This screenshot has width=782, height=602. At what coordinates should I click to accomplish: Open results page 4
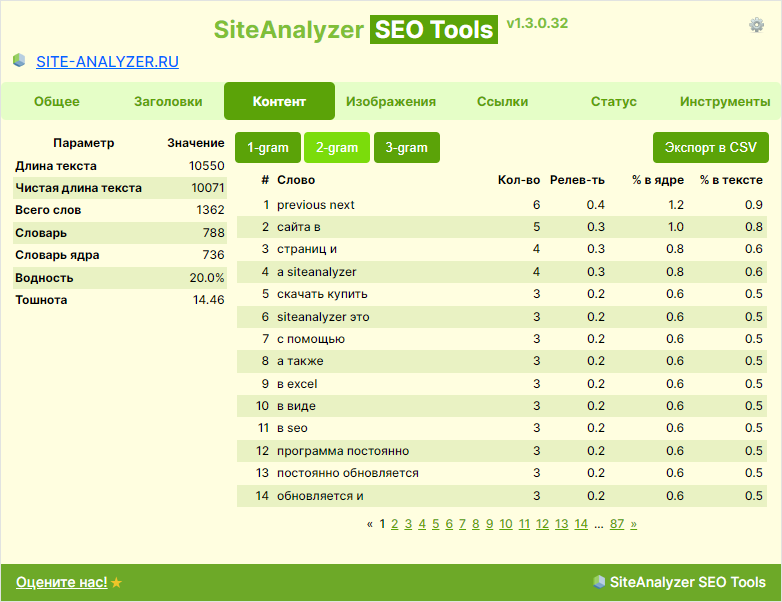(x=422, y=524)
